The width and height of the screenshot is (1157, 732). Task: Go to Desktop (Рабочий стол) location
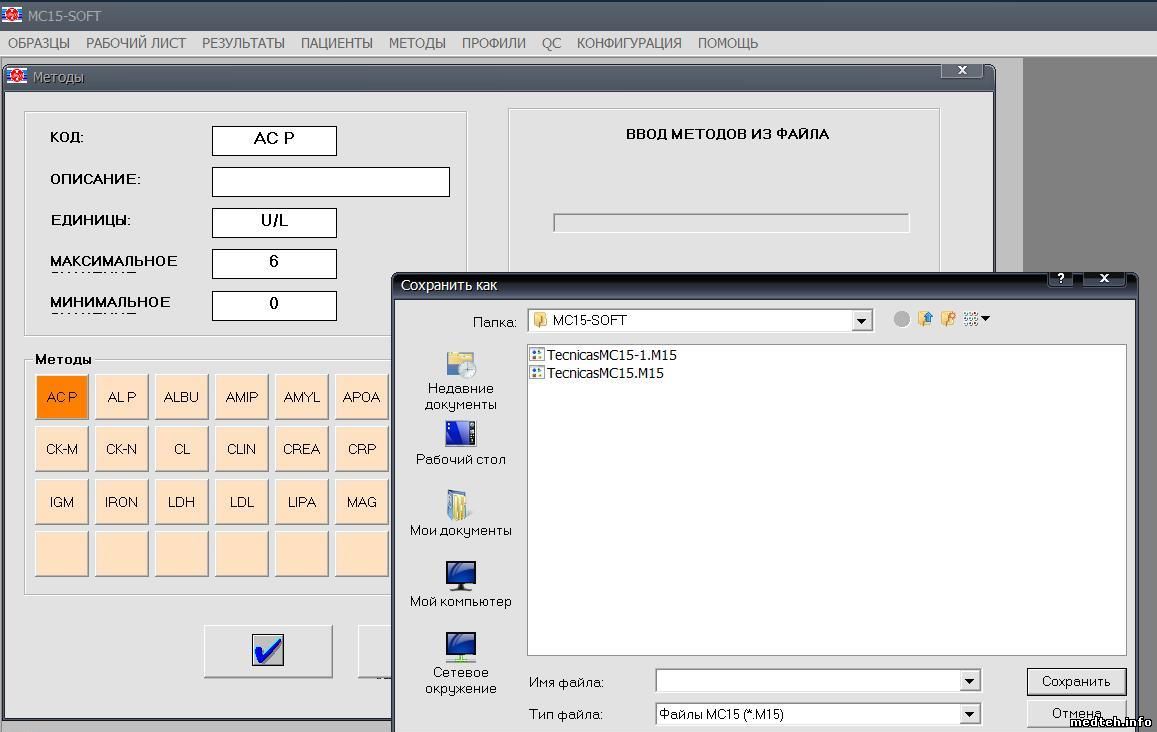460,442
